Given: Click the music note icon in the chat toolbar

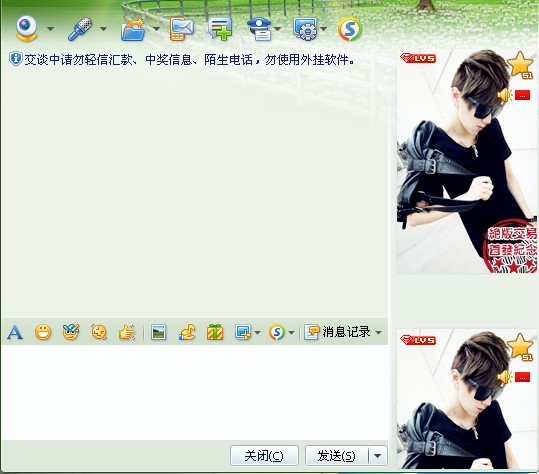Looking at the screenshot, I should [187, 332].
